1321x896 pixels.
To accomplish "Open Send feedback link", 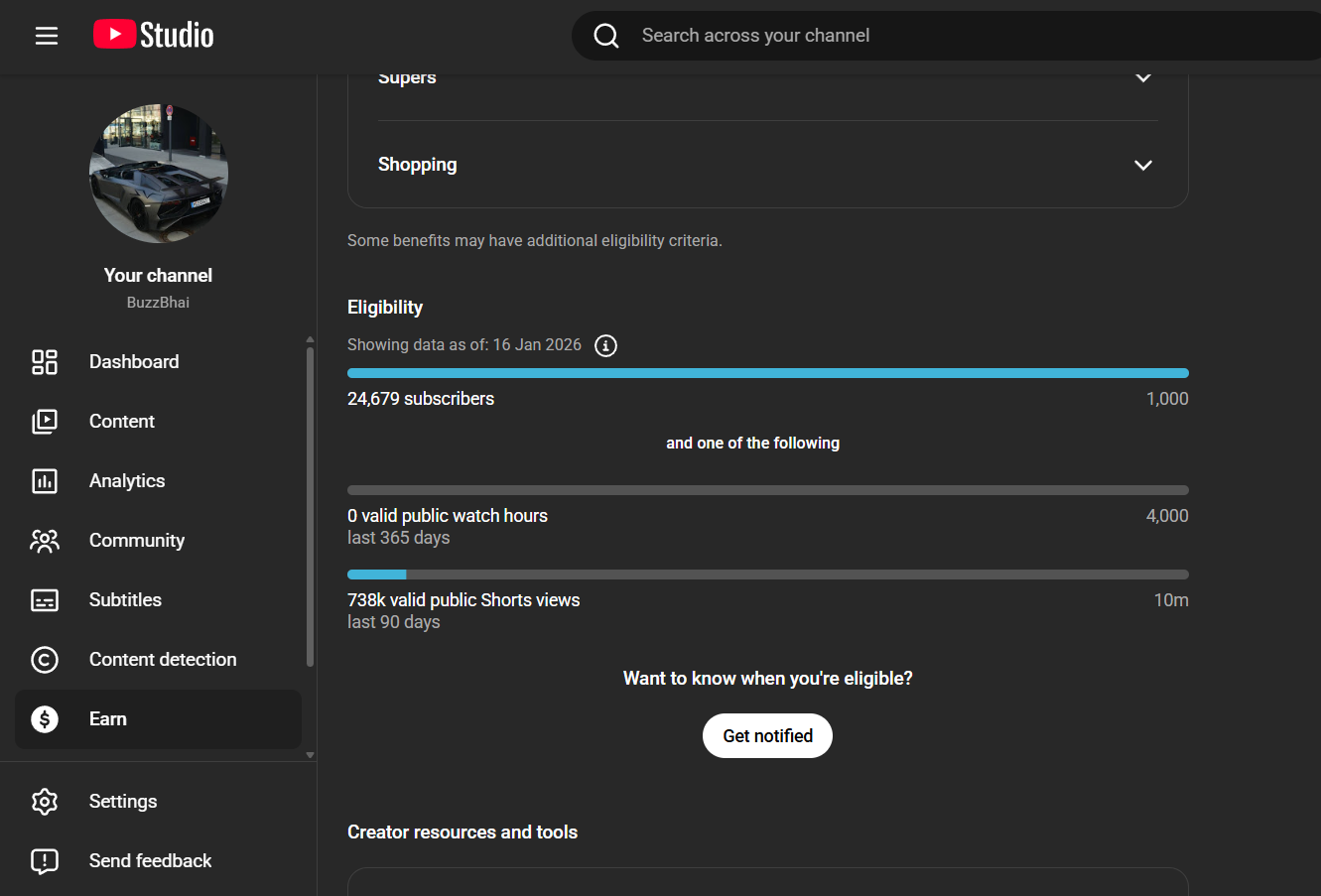I will tap(150, 861).
